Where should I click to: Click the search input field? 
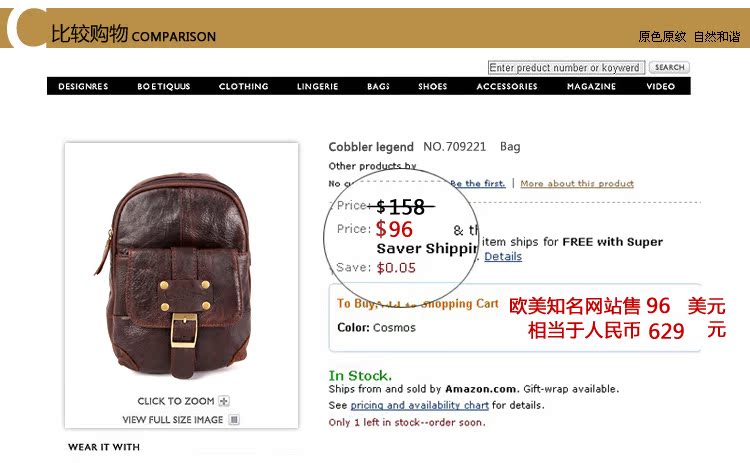[x=566, y=67]
